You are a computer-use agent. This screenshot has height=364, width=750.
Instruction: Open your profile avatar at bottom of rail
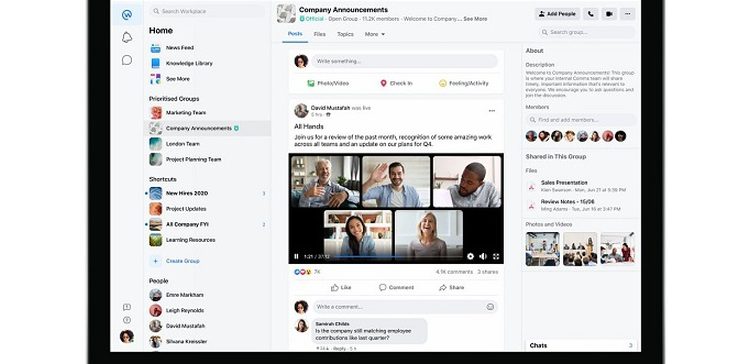(127, 336)
